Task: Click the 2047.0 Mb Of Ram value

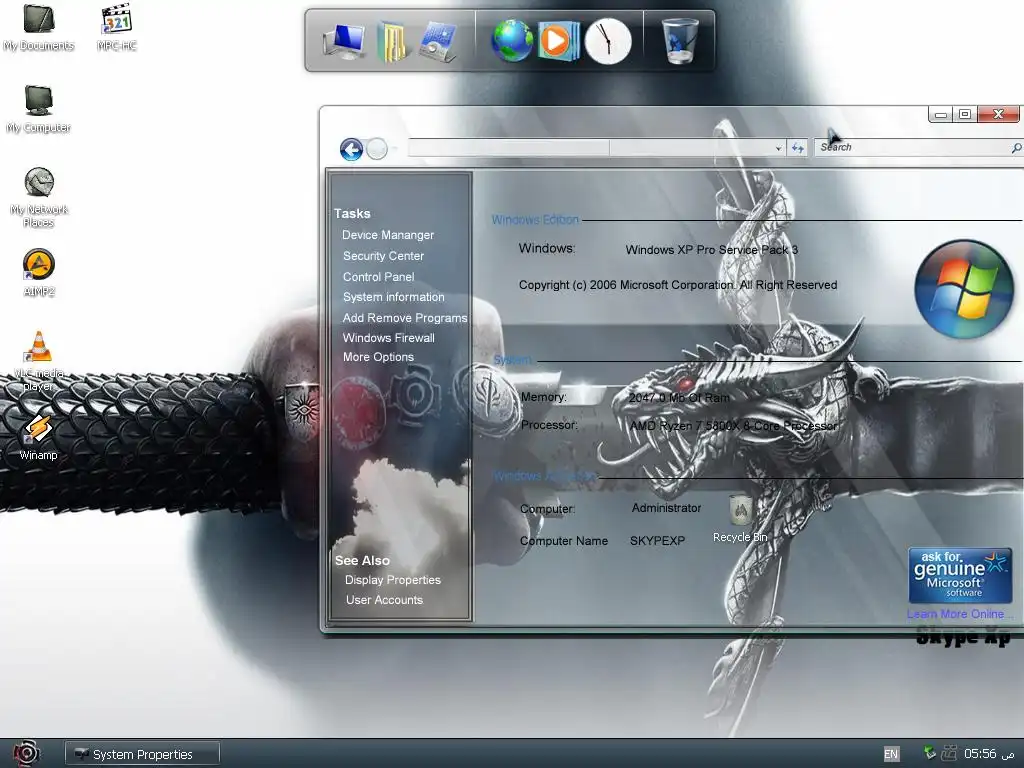Action: (x=679, y=398)
